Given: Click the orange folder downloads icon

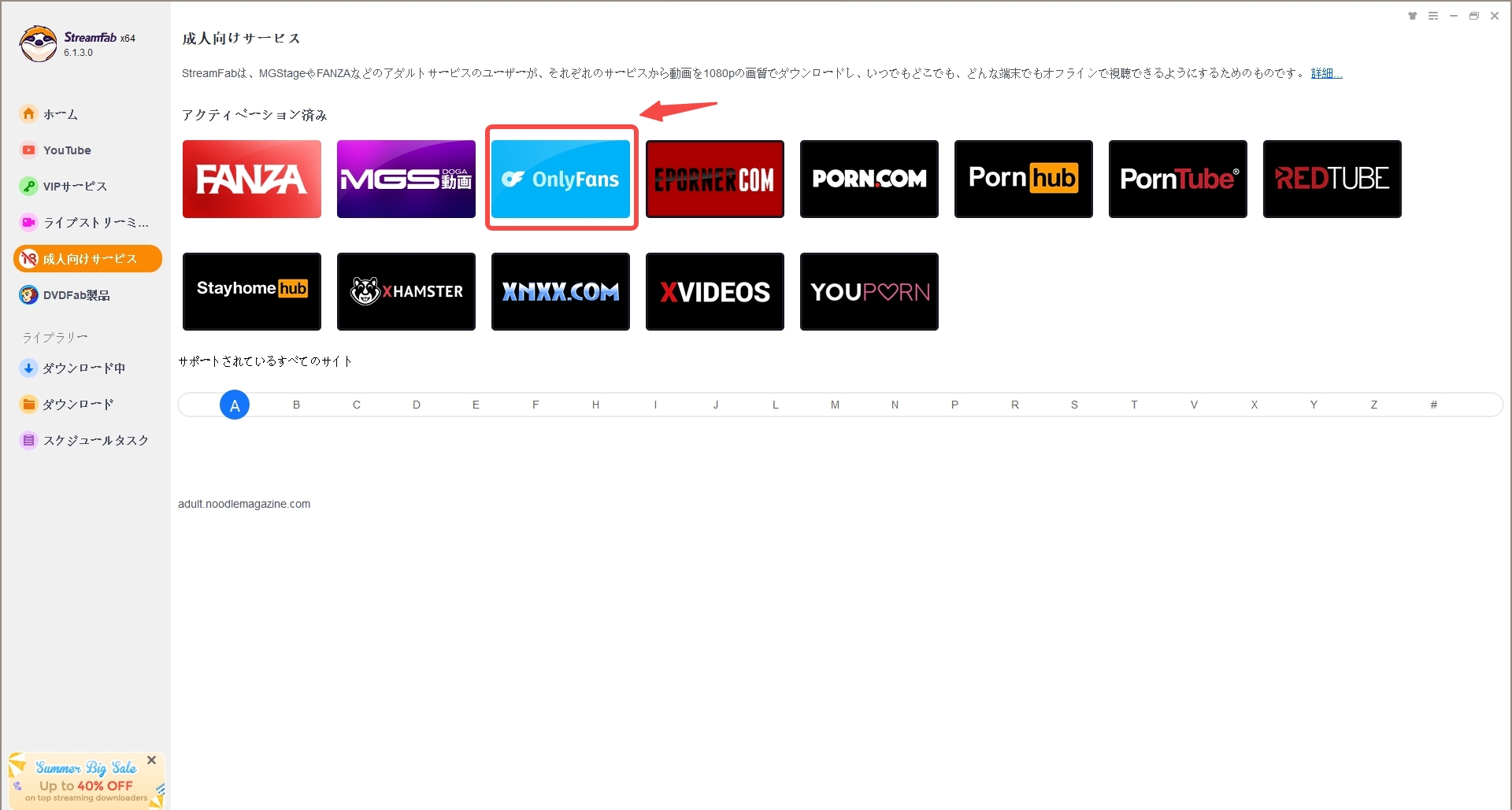Looking at the screenshot, I should coord(28,404).
